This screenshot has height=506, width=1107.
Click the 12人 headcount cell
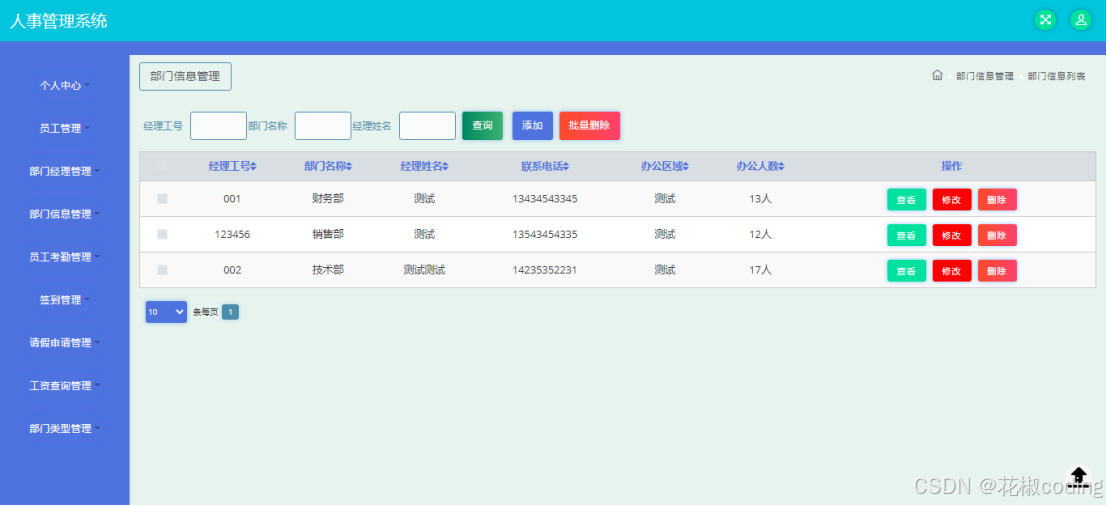point(760,234)
